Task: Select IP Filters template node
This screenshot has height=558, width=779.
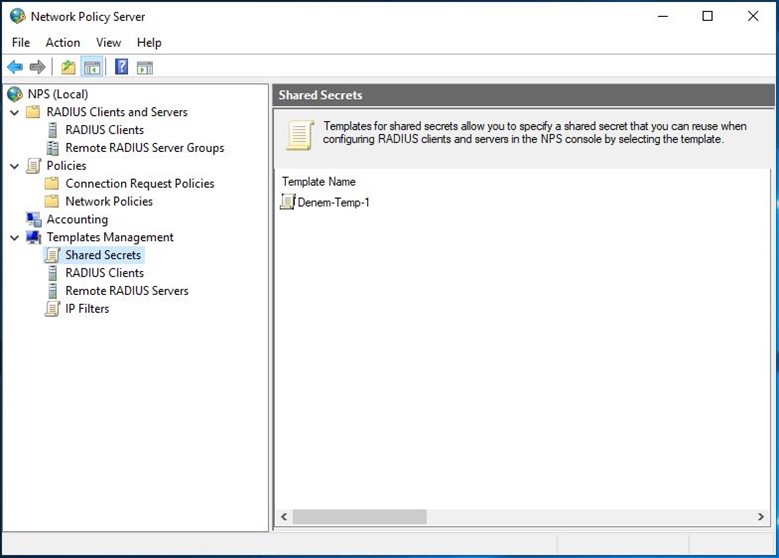Action: (87, 309)
